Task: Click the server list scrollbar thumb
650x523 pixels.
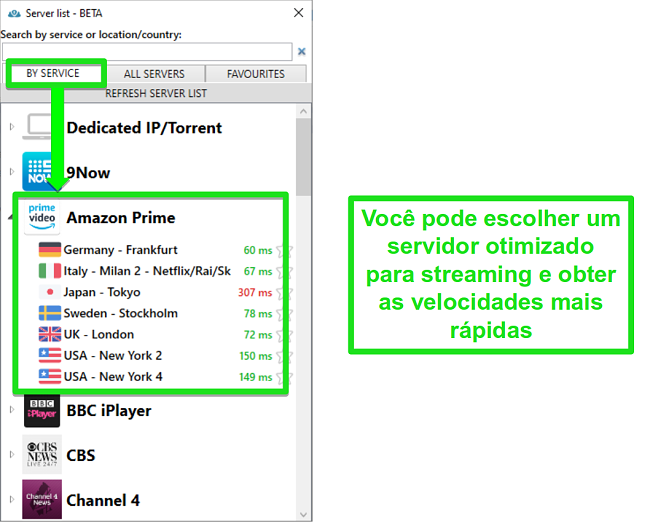Action: tap(303, 157)
